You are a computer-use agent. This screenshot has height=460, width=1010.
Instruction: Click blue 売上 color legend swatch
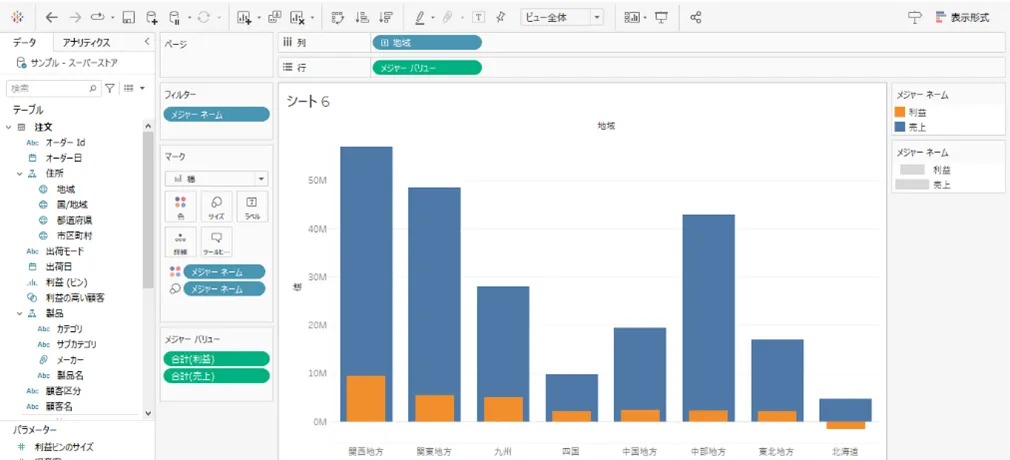click(900, 127)
